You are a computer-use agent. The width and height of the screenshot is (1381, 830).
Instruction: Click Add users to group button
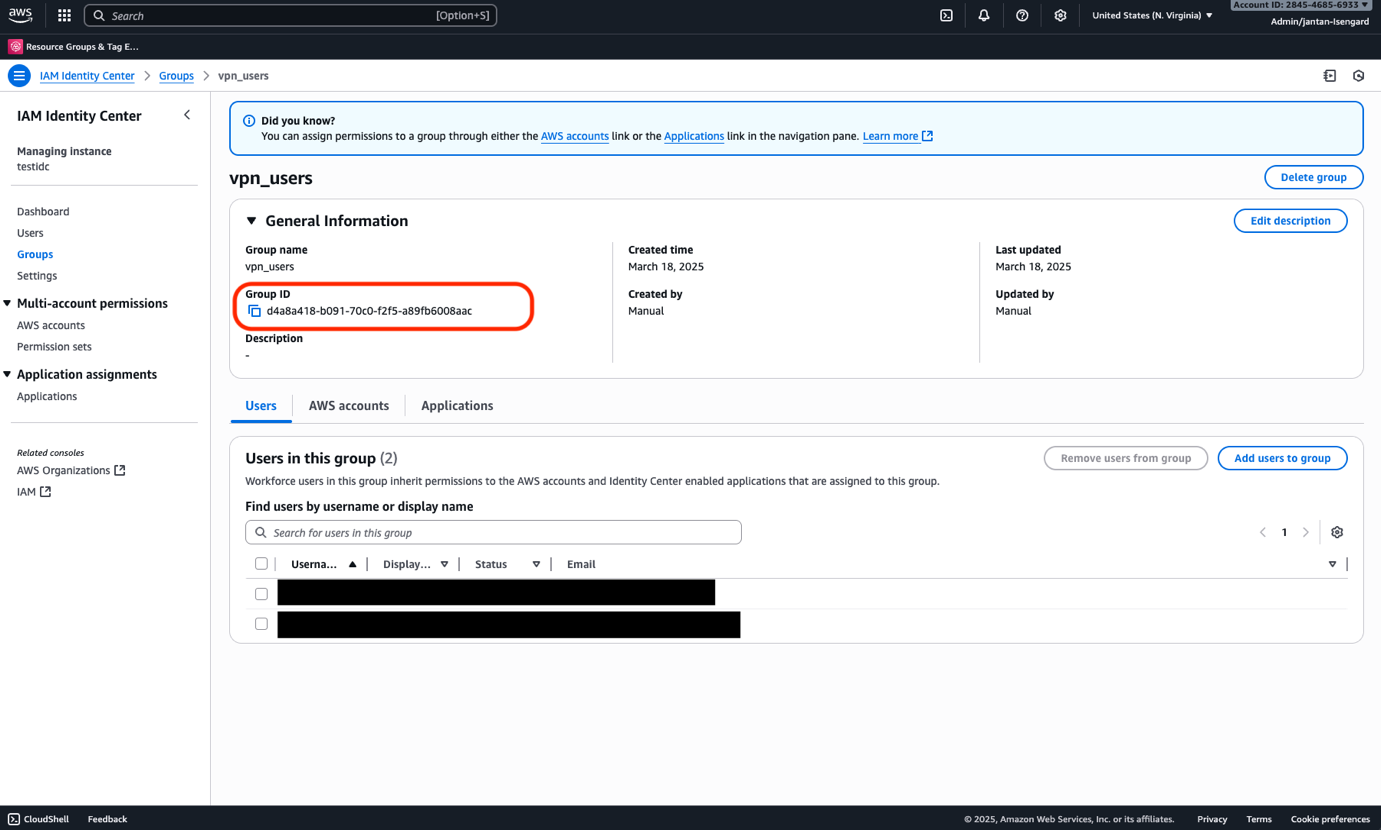pyautogui.click(x=1282, y=458)
